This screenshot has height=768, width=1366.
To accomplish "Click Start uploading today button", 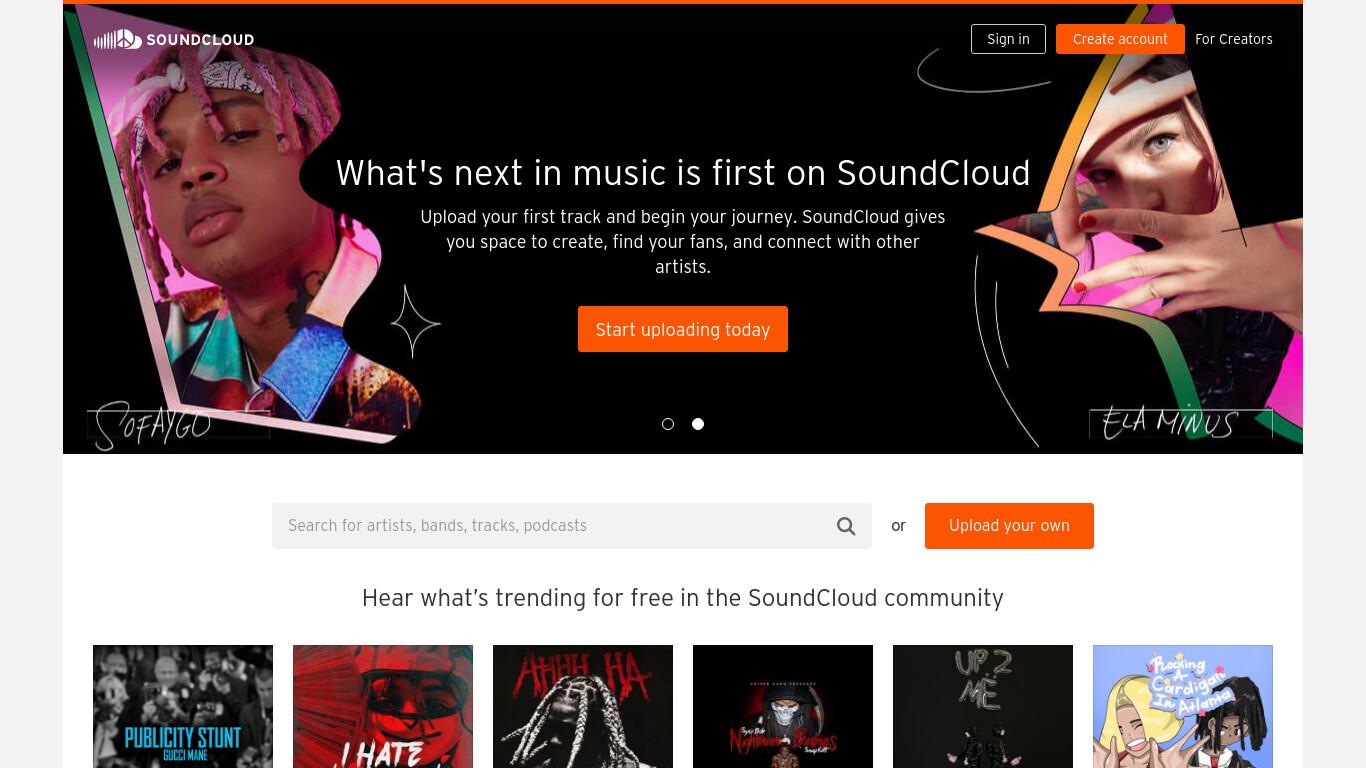I will [x=683, y=329].
